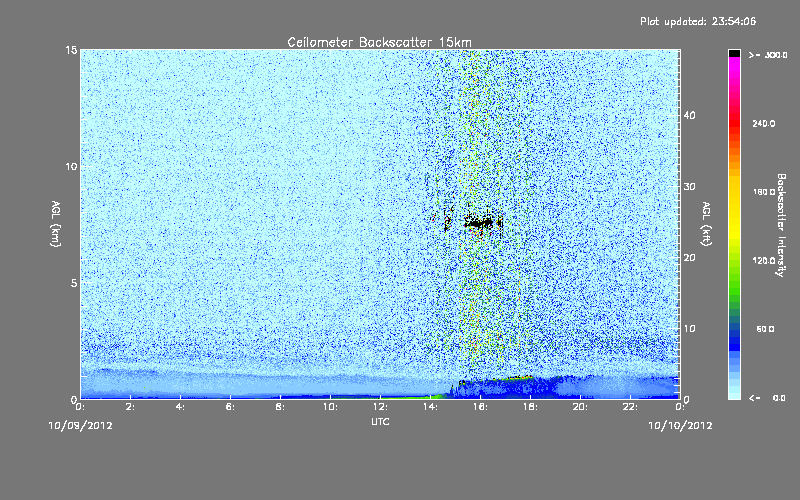The image size is (800, 500).
Task: Click the '15' tick on the km axis
Action: 71,50
